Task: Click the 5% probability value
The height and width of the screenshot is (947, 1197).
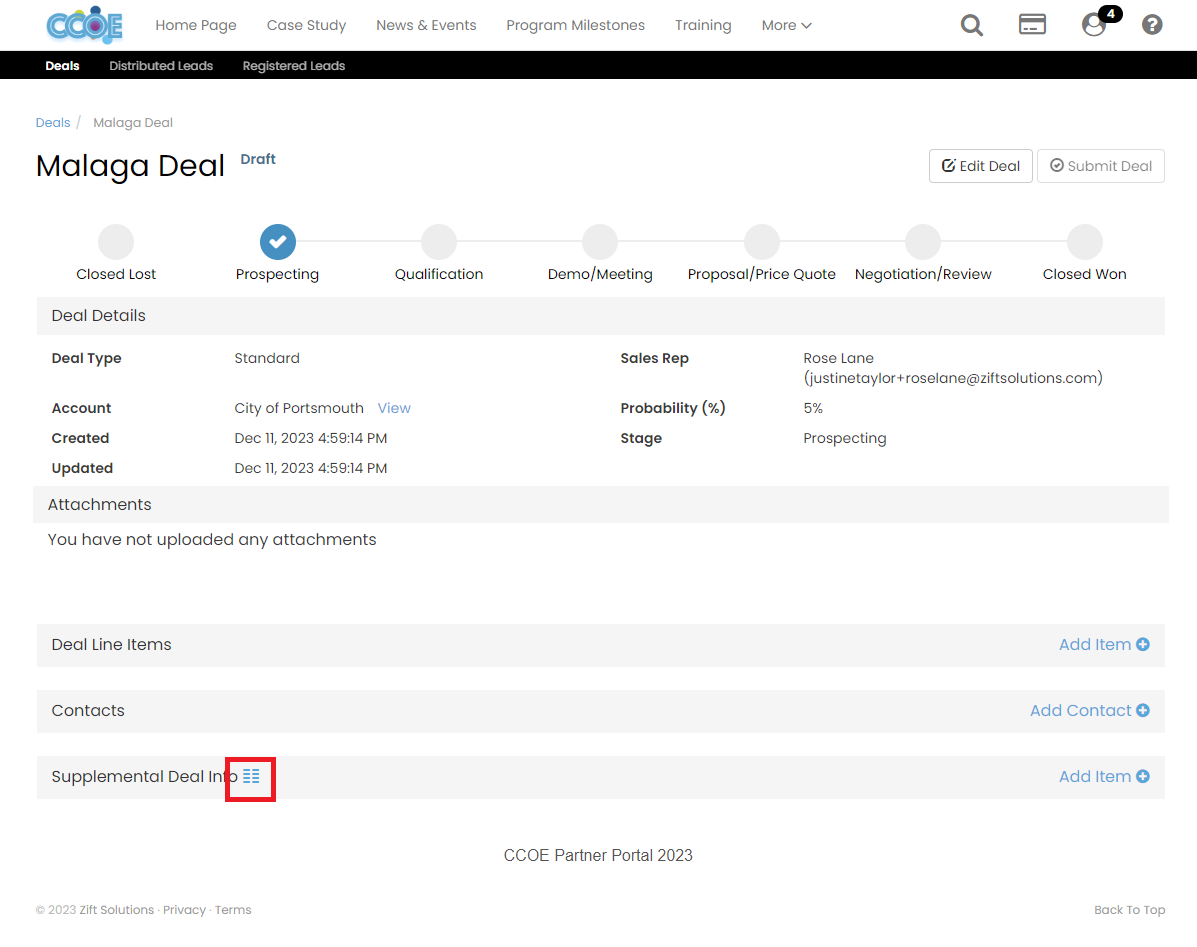Action: point(813,408)
